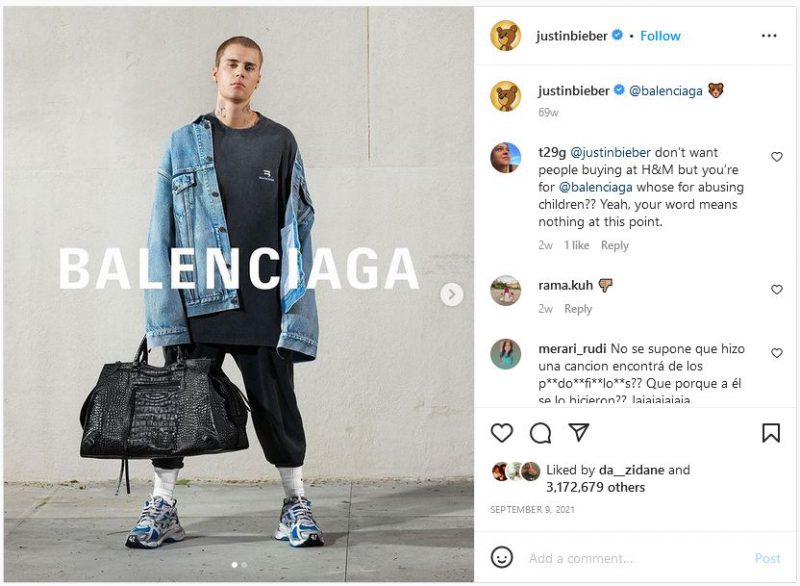The image size is (800, 586).
Task: Select second carousel dot indicator
Action: point(244,565)
